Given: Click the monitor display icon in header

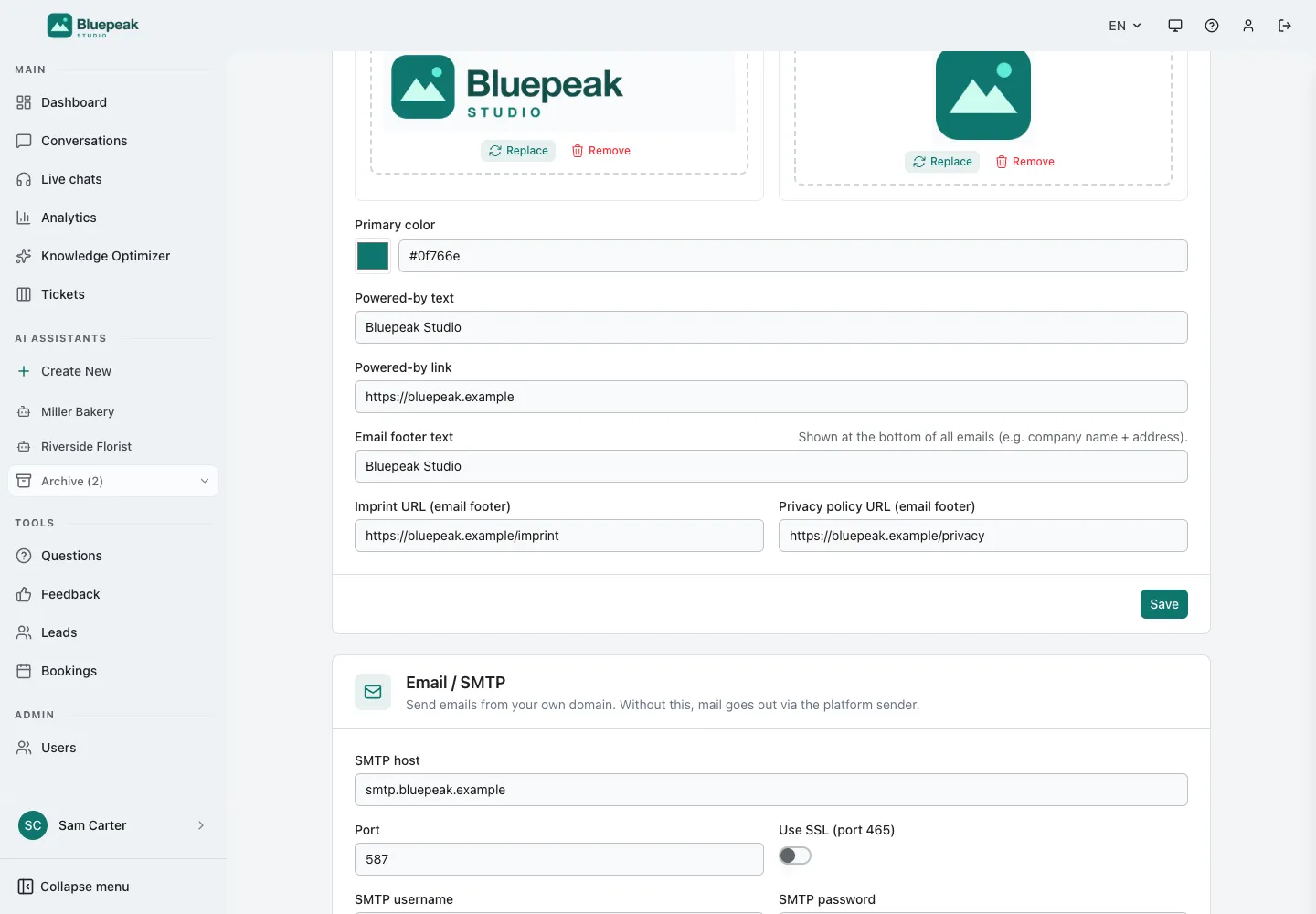Looking at the screenshot, I should click(x=1175, y=26).
